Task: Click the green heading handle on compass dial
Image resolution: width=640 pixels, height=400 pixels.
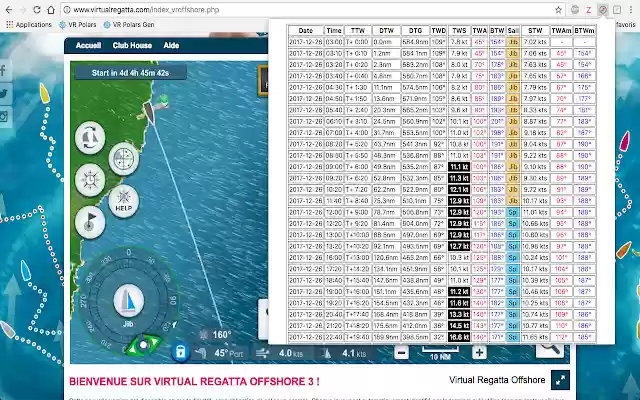Action: coord(143,345)
